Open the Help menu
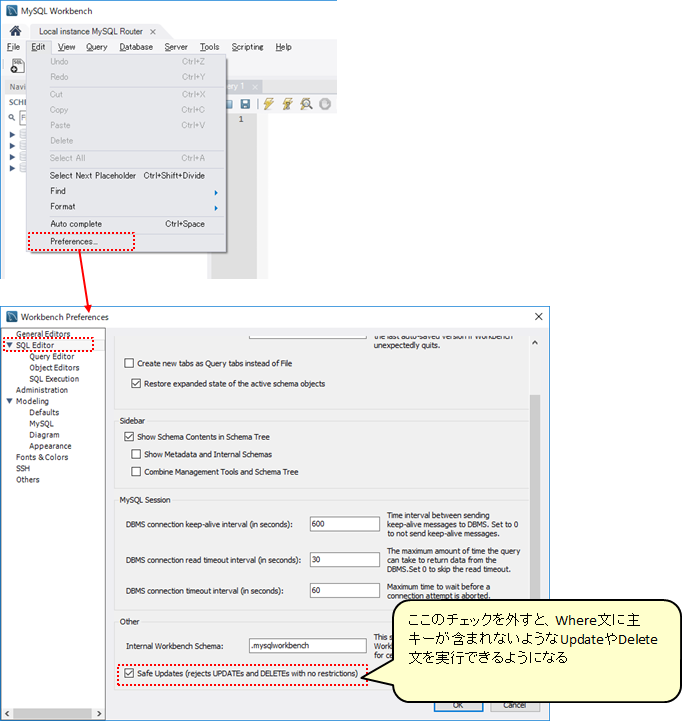 coord(283,47)
